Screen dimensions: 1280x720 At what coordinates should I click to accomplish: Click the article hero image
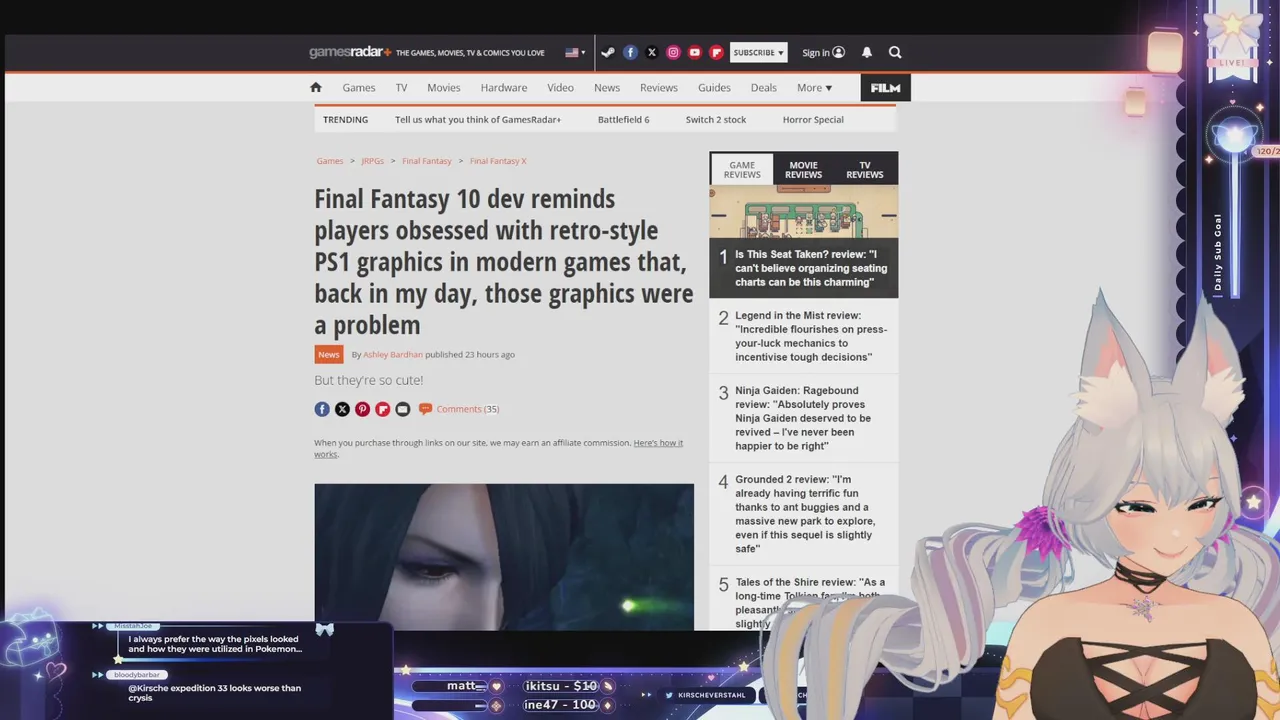point(504,557)
